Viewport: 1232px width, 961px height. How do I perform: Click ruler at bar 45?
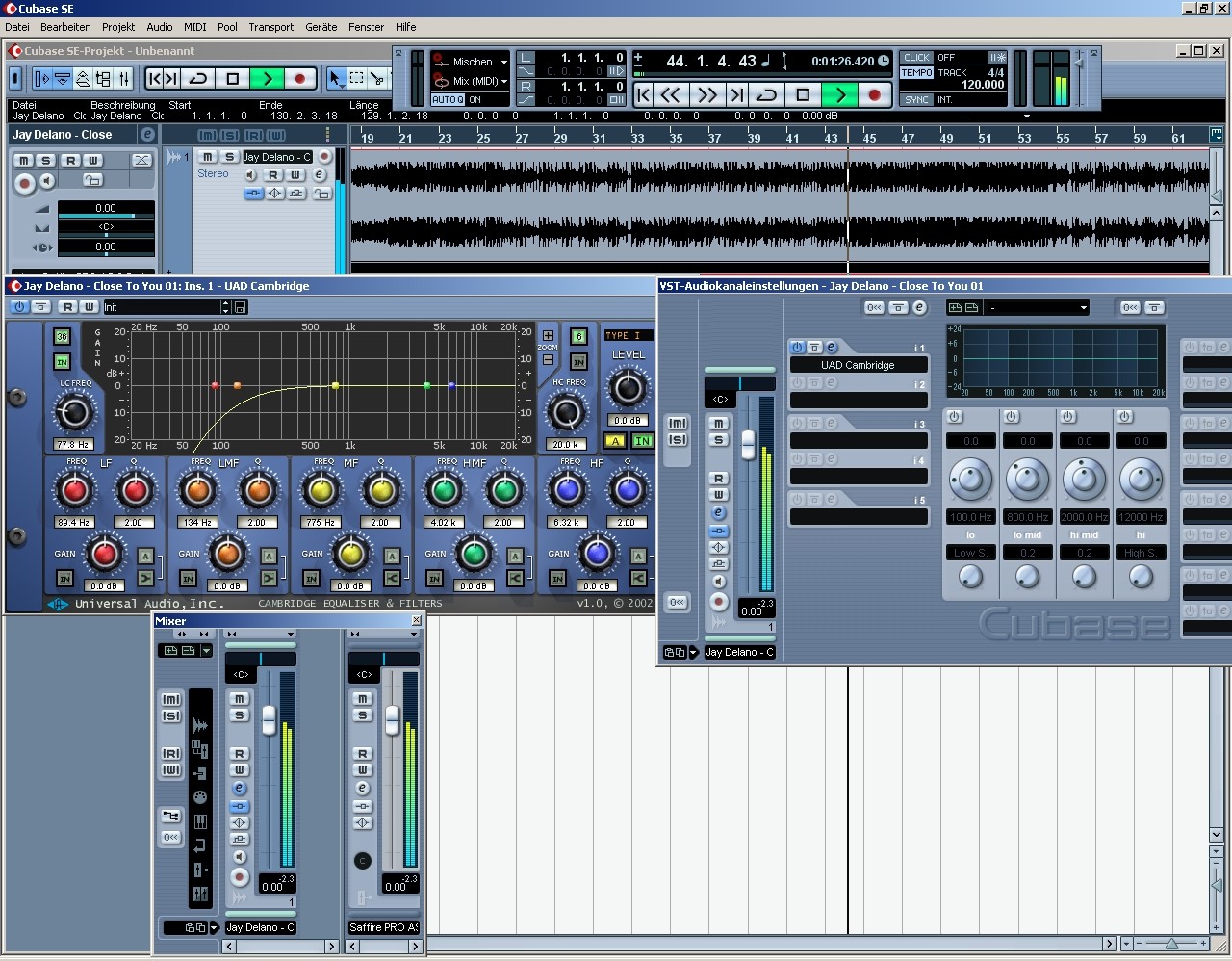click(x=868, y=138)
